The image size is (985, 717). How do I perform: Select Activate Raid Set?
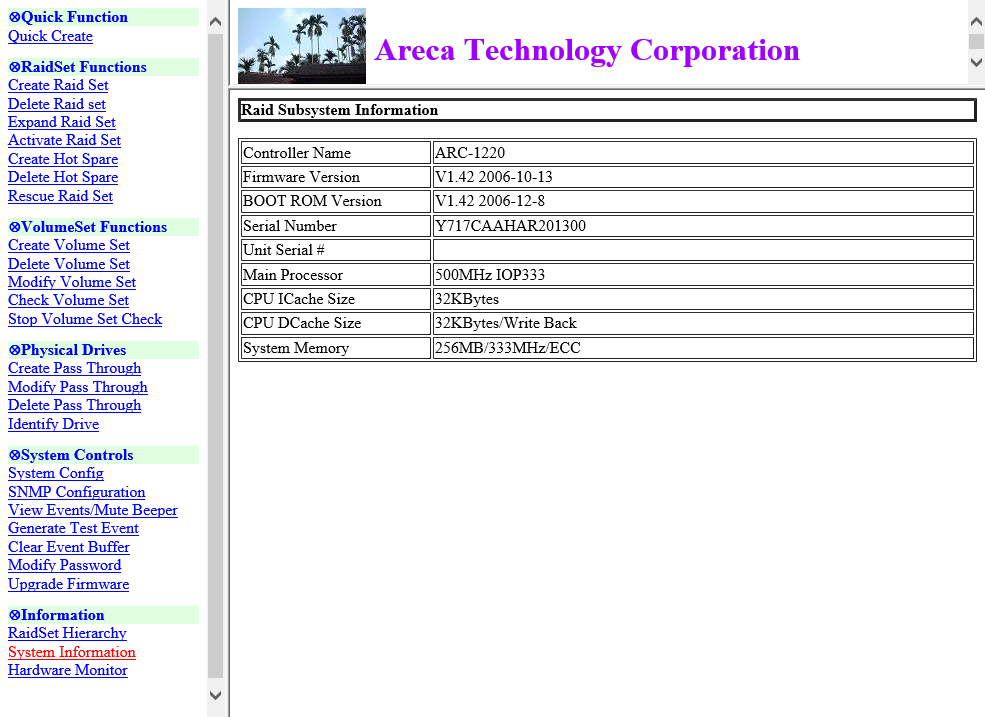pyautogui.click(x=64, y=140)
